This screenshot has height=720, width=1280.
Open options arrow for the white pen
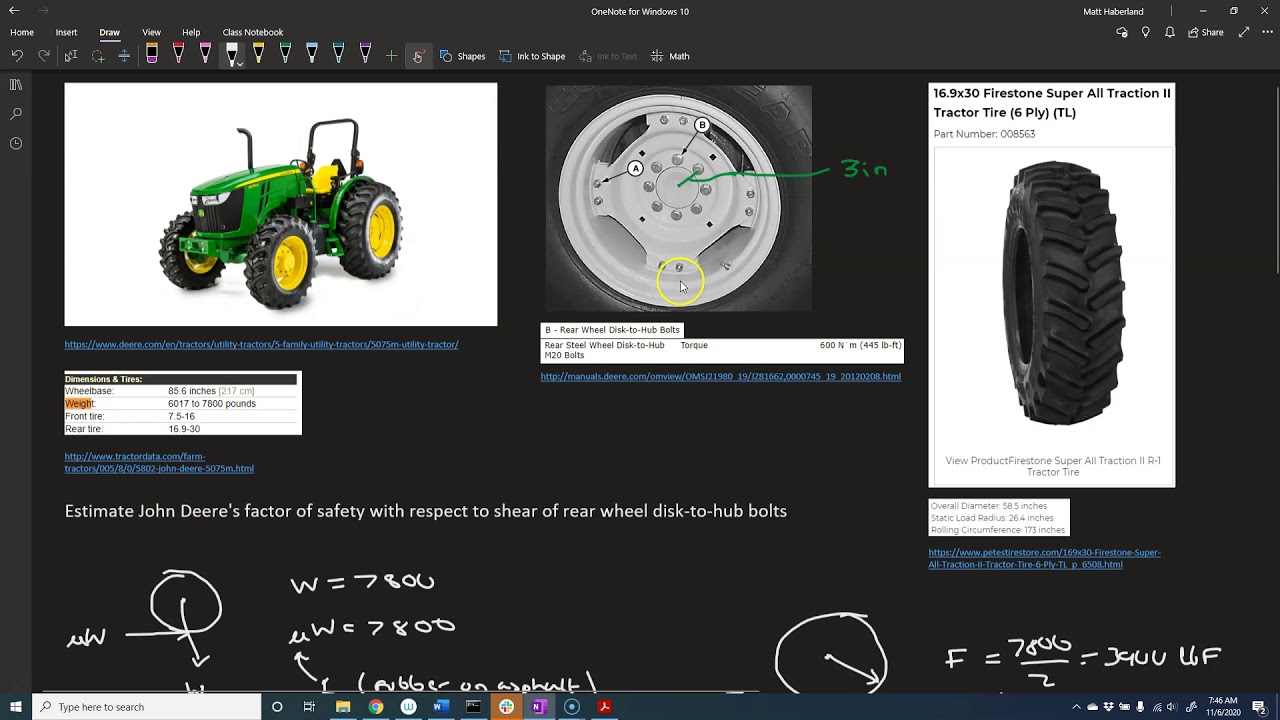(239, 65)
